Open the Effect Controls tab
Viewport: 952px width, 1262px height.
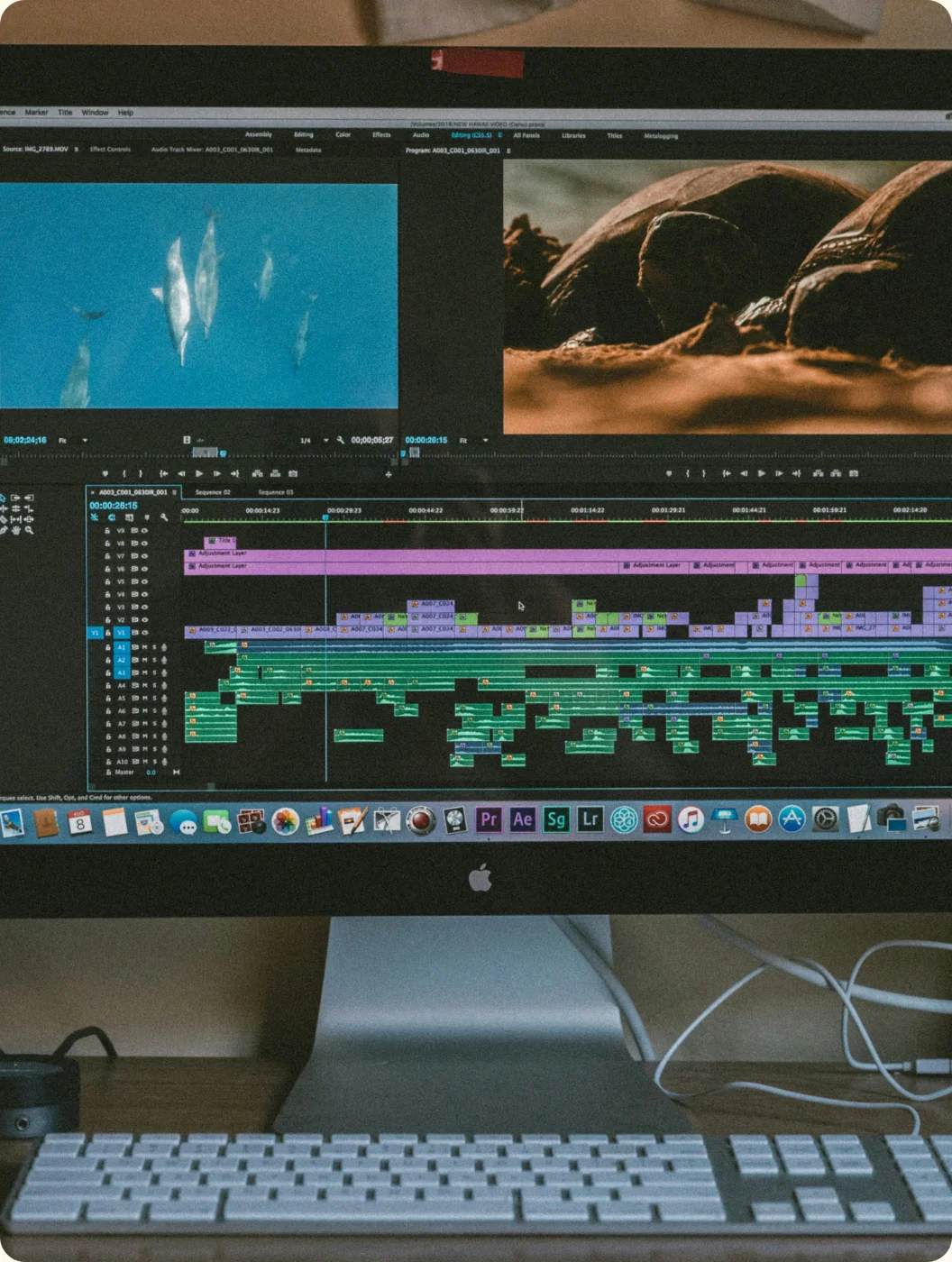[110, 149]
